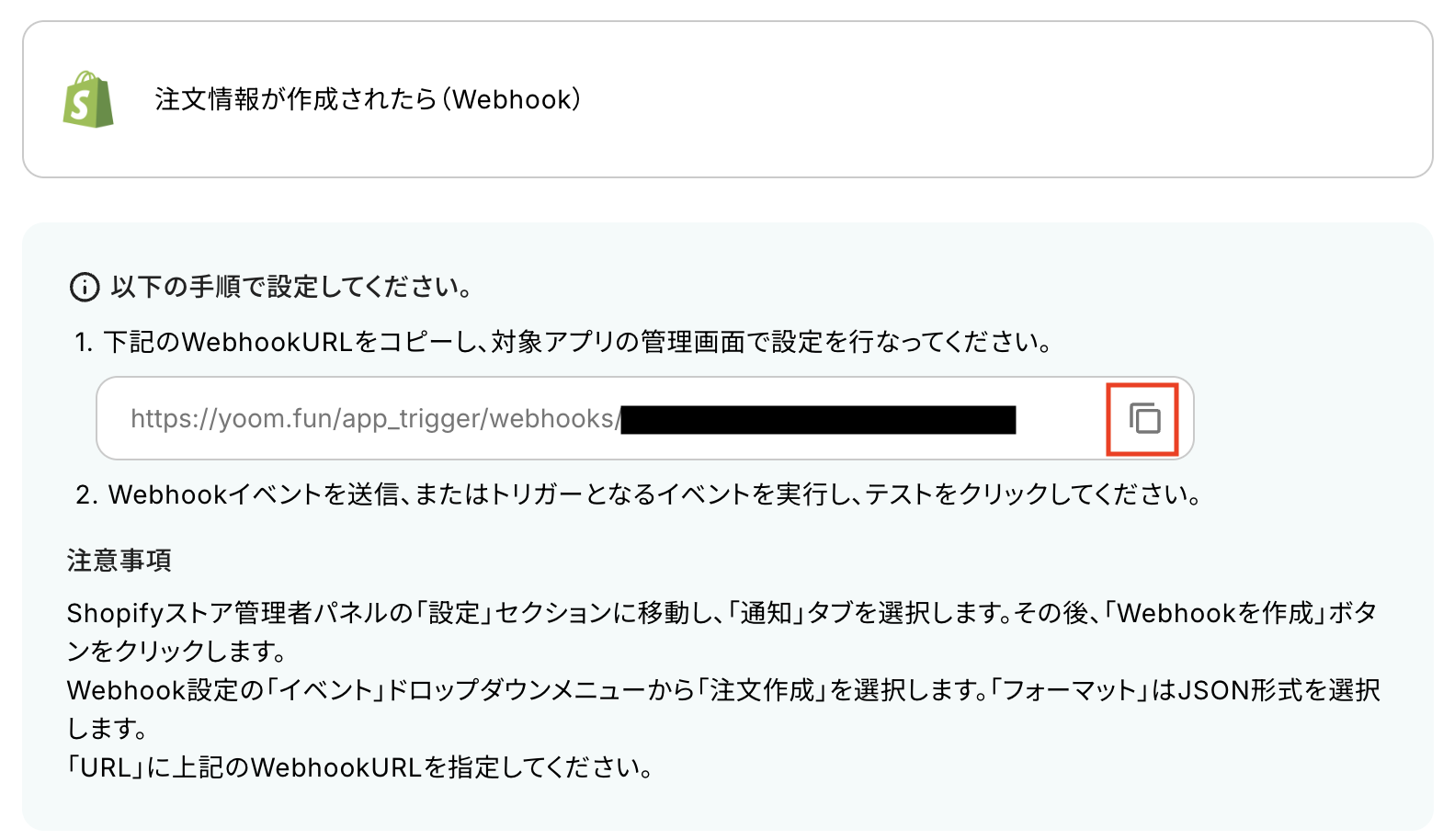This screenshot has width=1443, height=840.
Task: Click the heading 以下の手順で設定してください。
Action: 291,288
